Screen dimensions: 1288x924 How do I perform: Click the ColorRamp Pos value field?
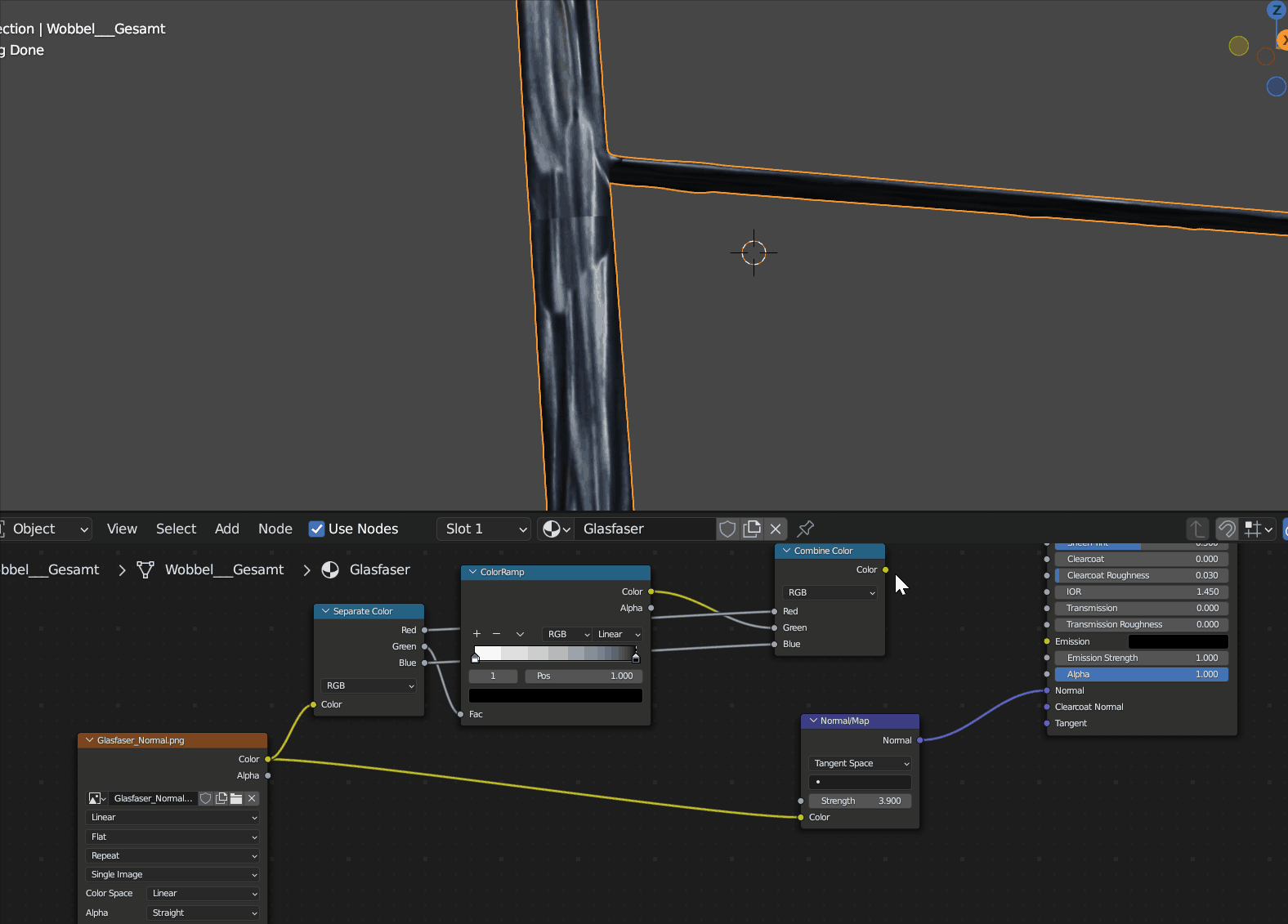[584, 676]
